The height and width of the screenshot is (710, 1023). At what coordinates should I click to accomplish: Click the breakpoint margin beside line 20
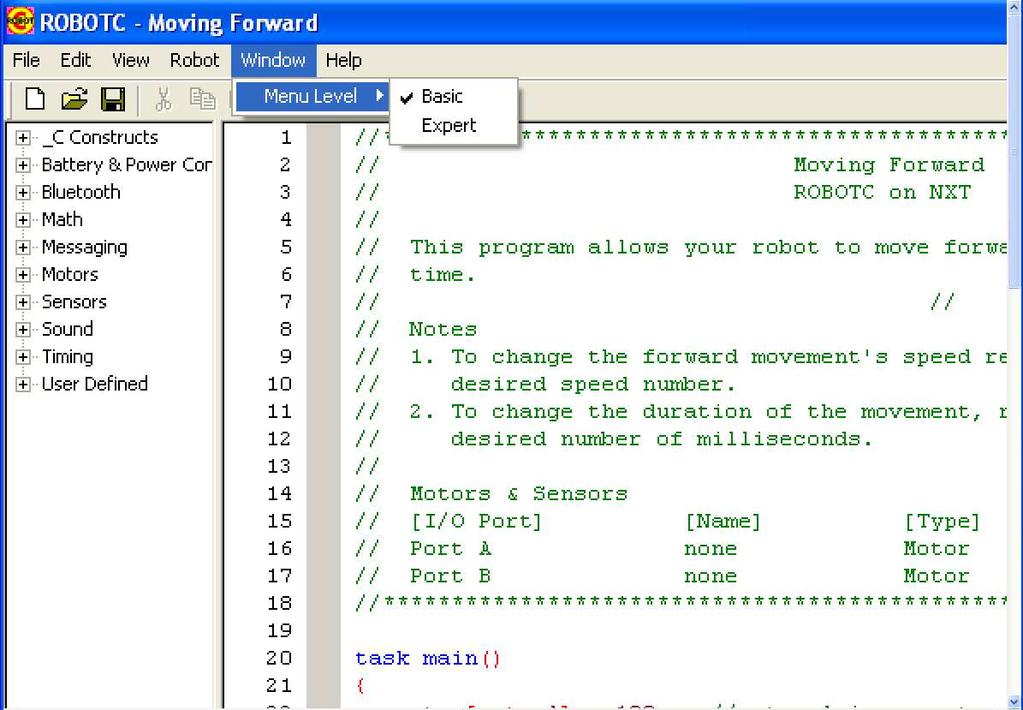[x=323, y=658]
